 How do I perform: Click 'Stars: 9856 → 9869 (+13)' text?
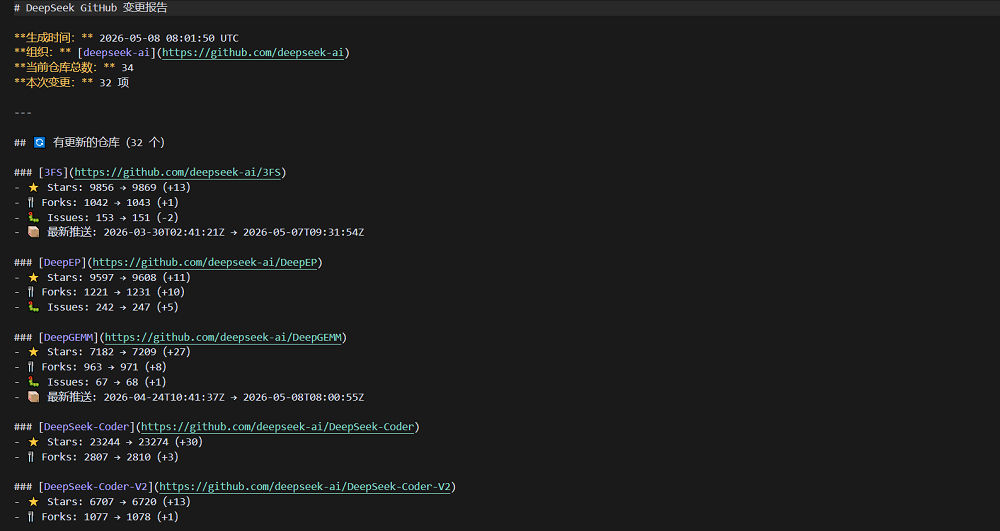point(119,187)
